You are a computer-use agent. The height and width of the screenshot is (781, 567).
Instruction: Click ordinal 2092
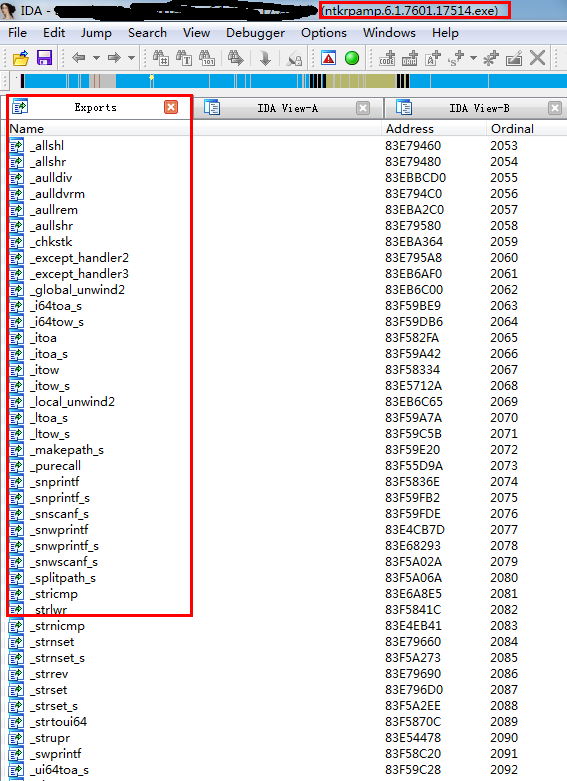click(x=504, y=770)
